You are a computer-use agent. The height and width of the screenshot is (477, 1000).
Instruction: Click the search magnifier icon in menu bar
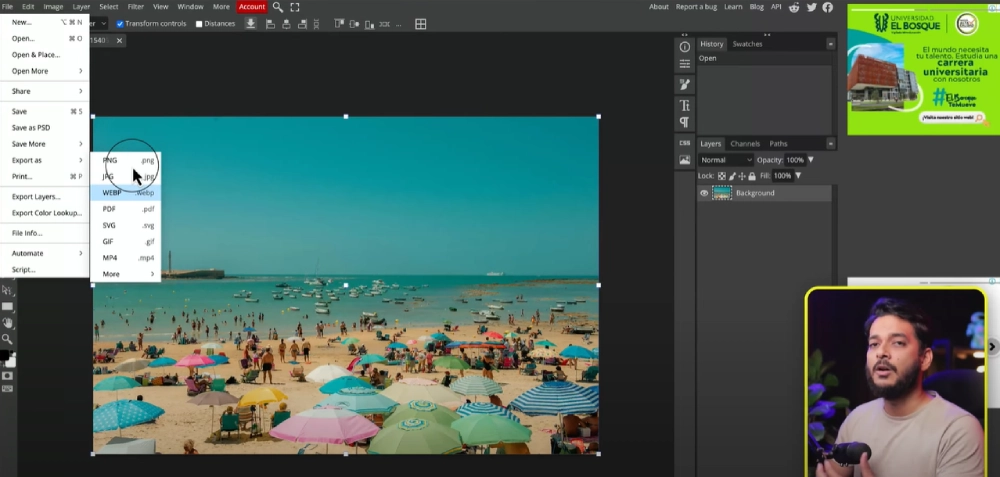pos(277,7)
